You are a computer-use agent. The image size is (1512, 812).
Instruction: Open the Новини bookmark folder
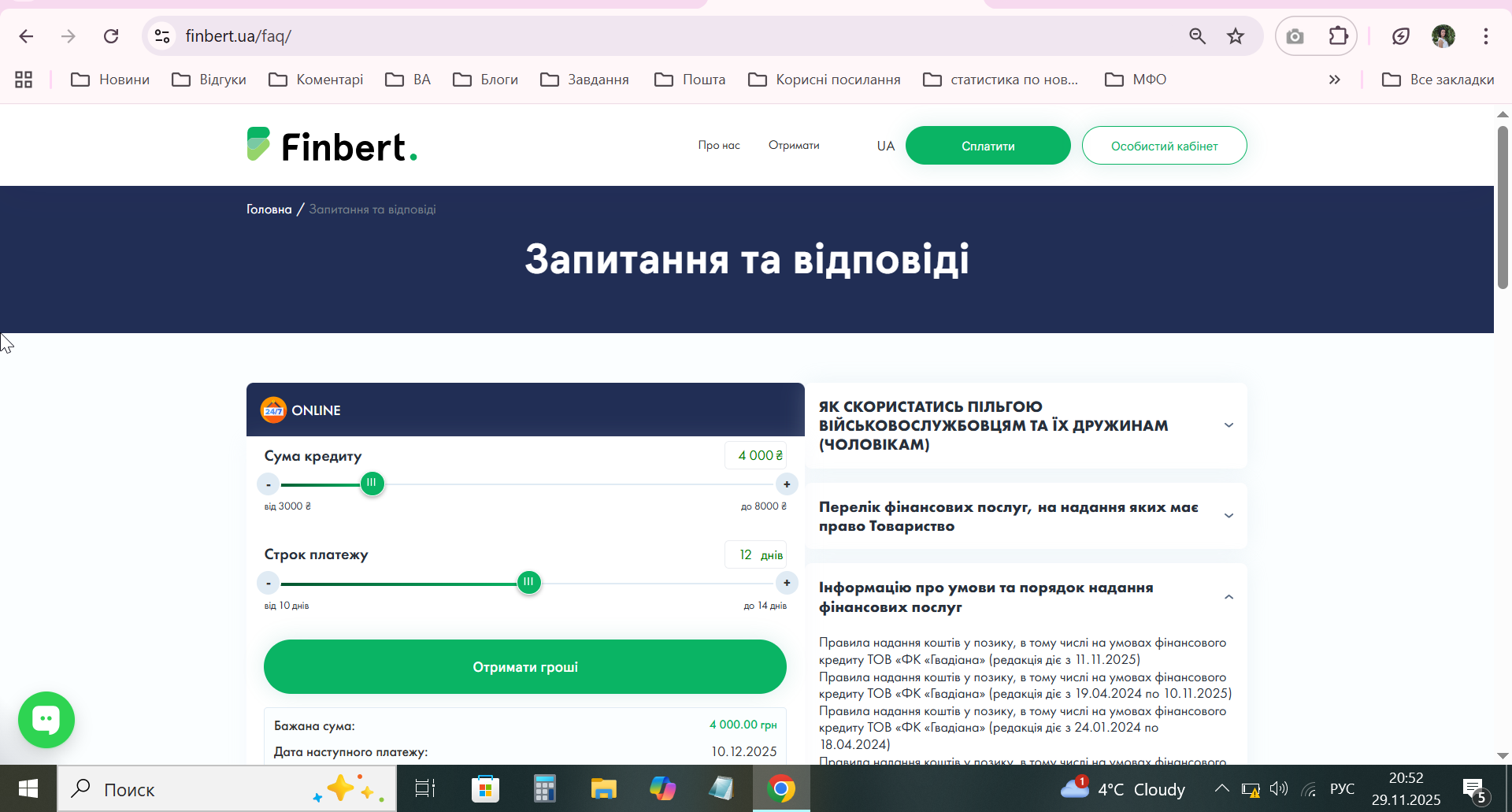coord(110,80)
